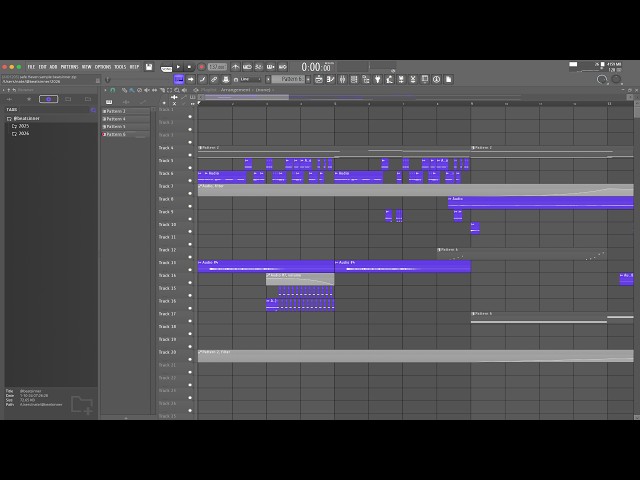640x480 pixels.
Task: Select Pattern 6 in picker
Action: 125,134
